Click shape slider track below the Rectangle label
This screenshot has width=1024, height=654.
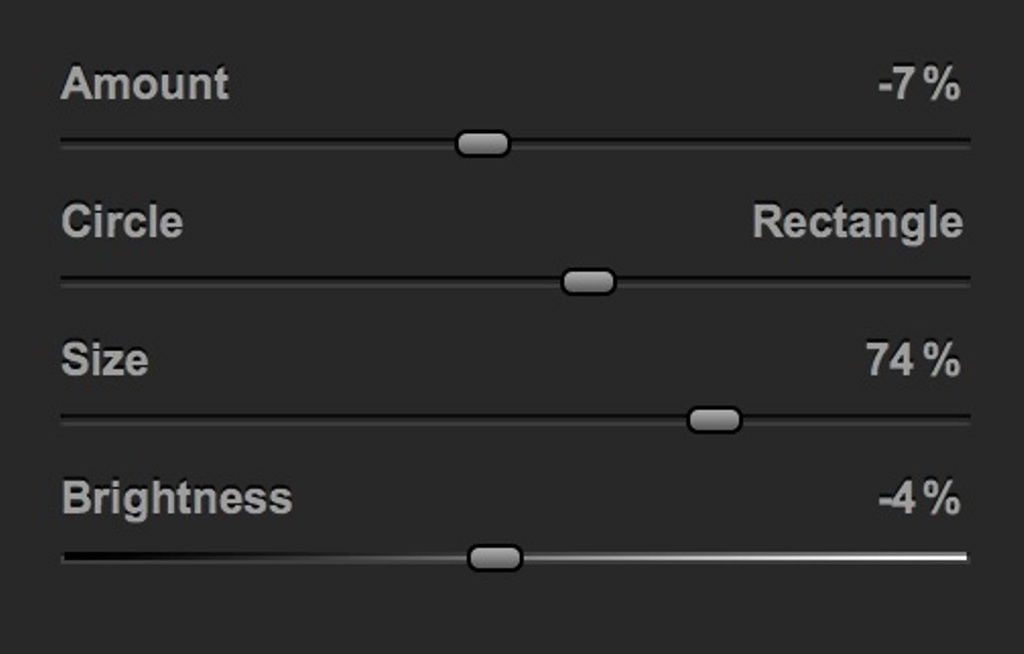pos(857,281)
